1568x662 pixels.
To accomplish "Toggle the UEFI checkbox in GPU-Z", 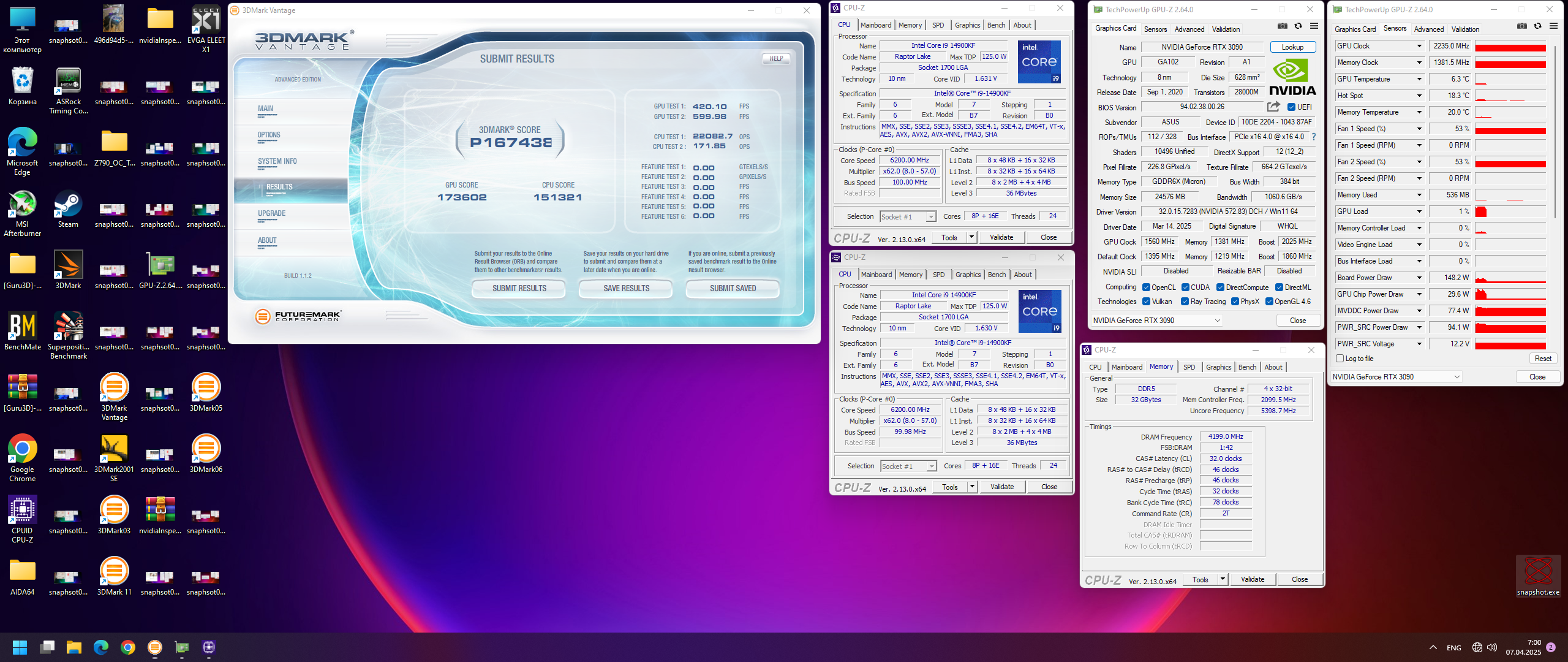I will [1291, 107].
